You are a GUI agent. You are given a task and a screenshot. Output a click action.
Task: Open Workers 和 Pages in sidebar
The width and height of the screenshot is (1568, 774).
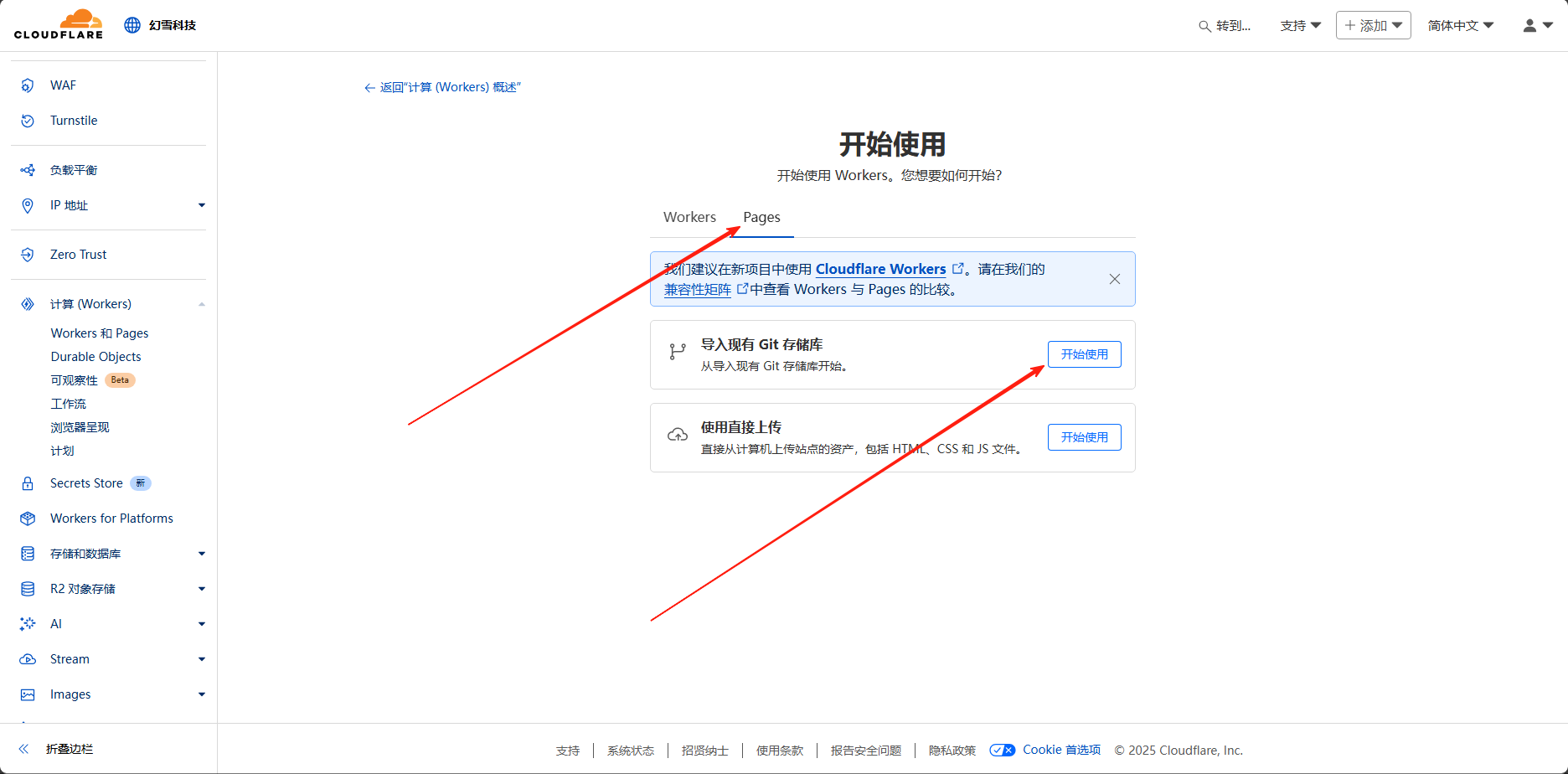click(x=100, y=333)
